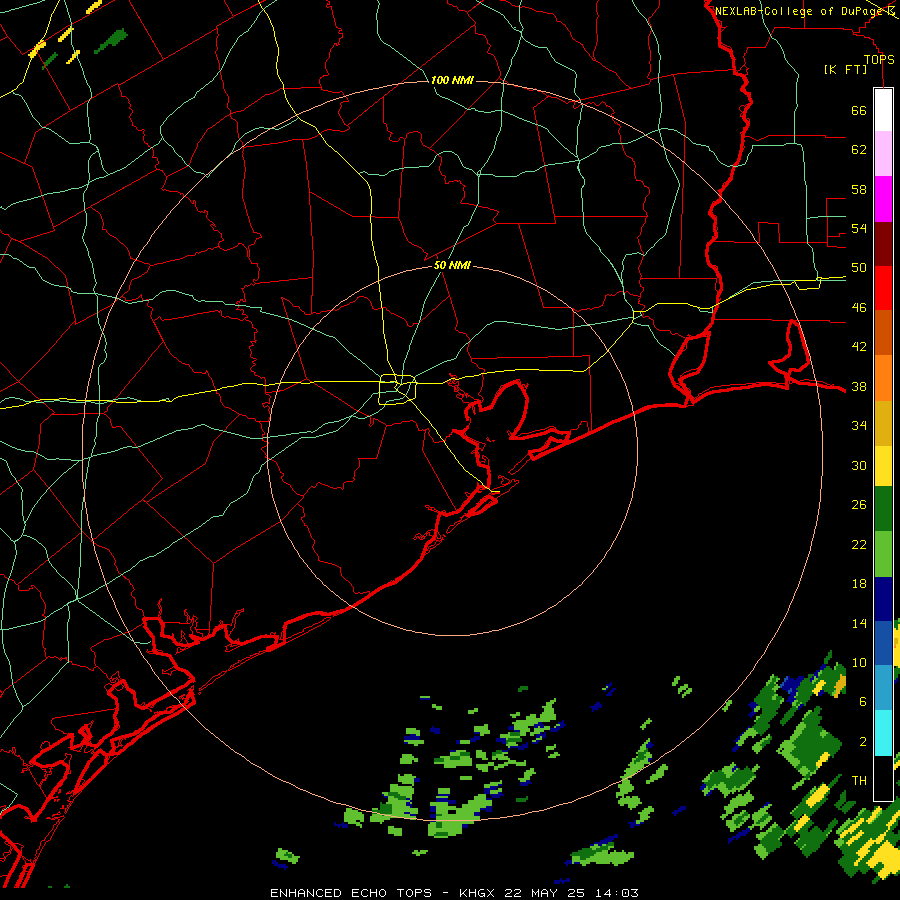This screenshot has height=900, width=900.
Task: Click the "50" legend value
Action: [859, 268]
